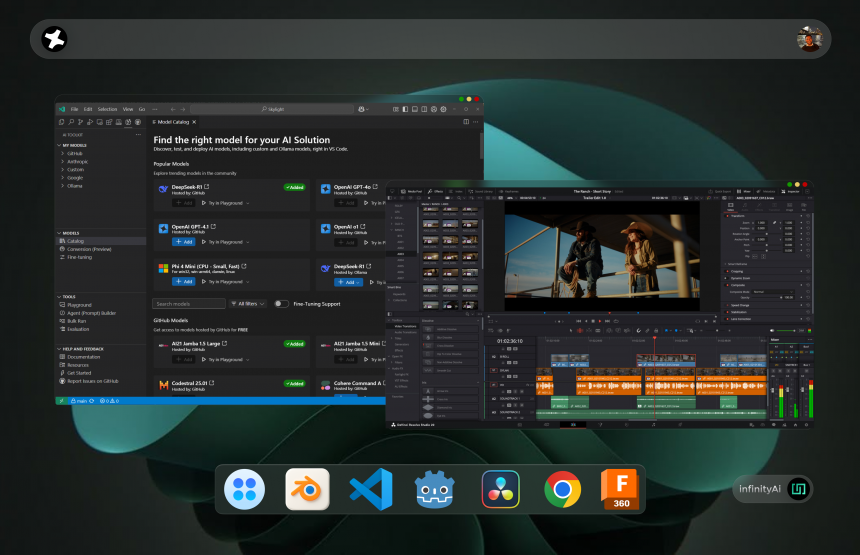
Task: Open Agent (Prompt) Builder in Tools
Action: click(88, 313)
